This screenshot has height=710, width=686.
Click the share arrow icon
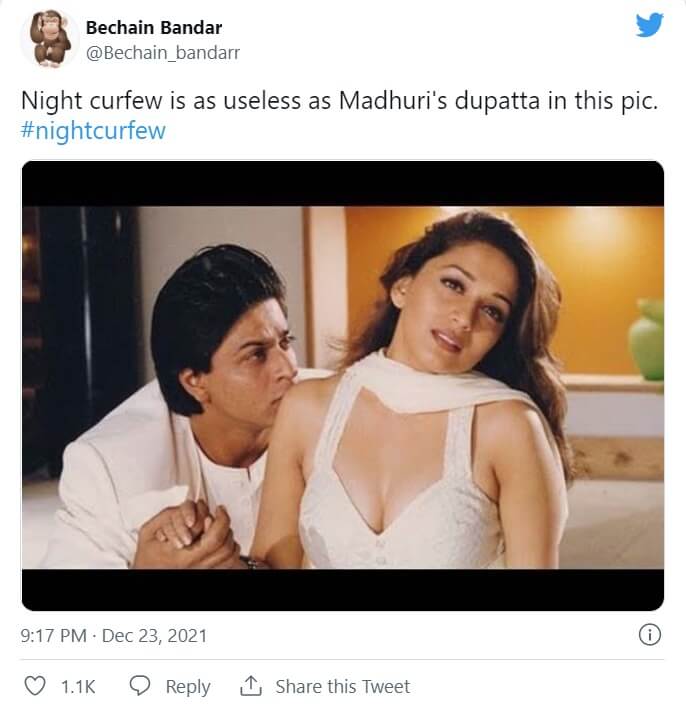pyautogui.click(x=250, y=686)
